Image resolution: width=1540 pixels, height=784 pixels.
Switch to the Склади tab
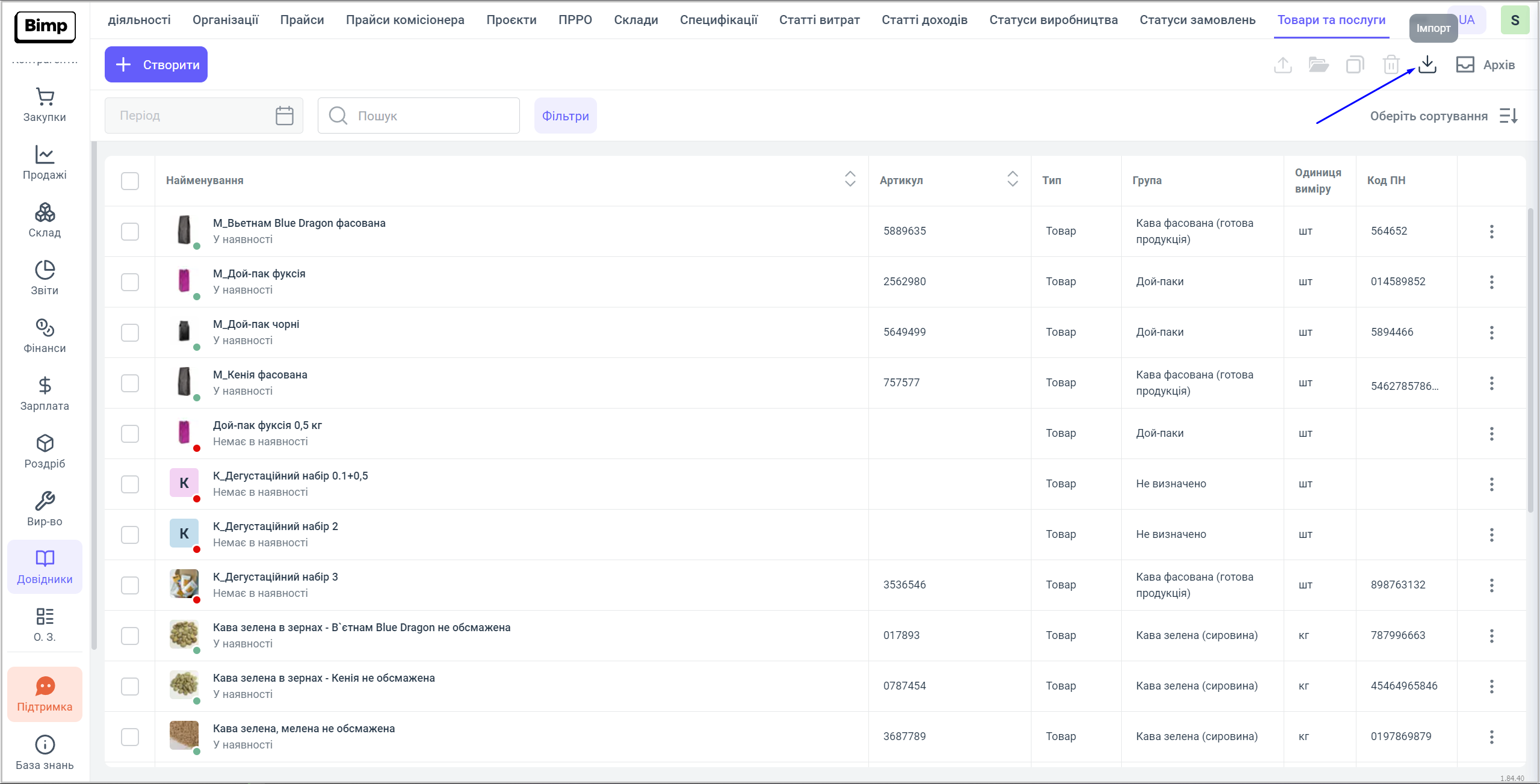pyautogui.click(x=635, y=20)
